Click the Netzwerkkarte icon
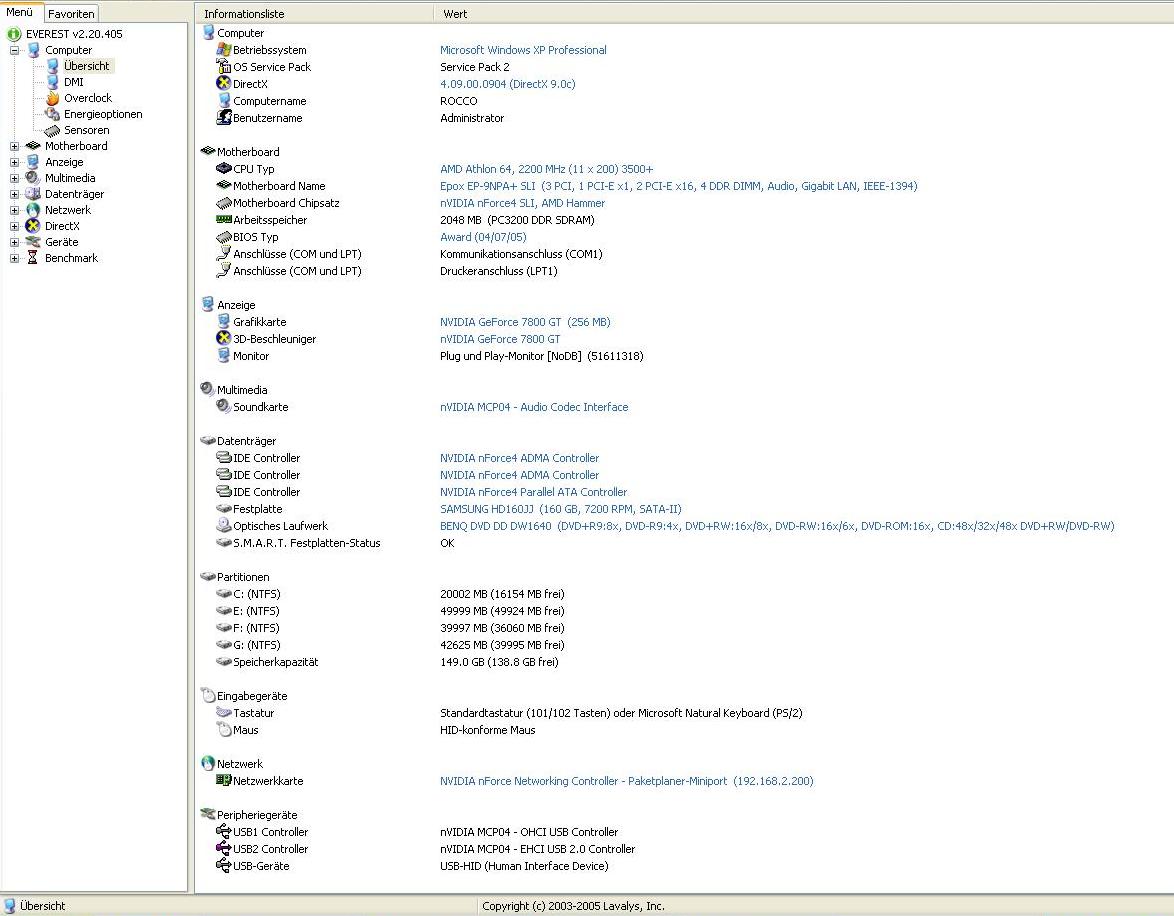Viewport: 1174px width, 916px height. tap(224, 780)
